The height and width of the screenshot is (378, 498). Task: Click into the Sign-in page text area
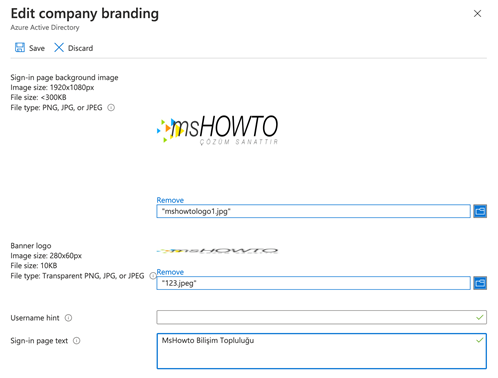[321, 351]
